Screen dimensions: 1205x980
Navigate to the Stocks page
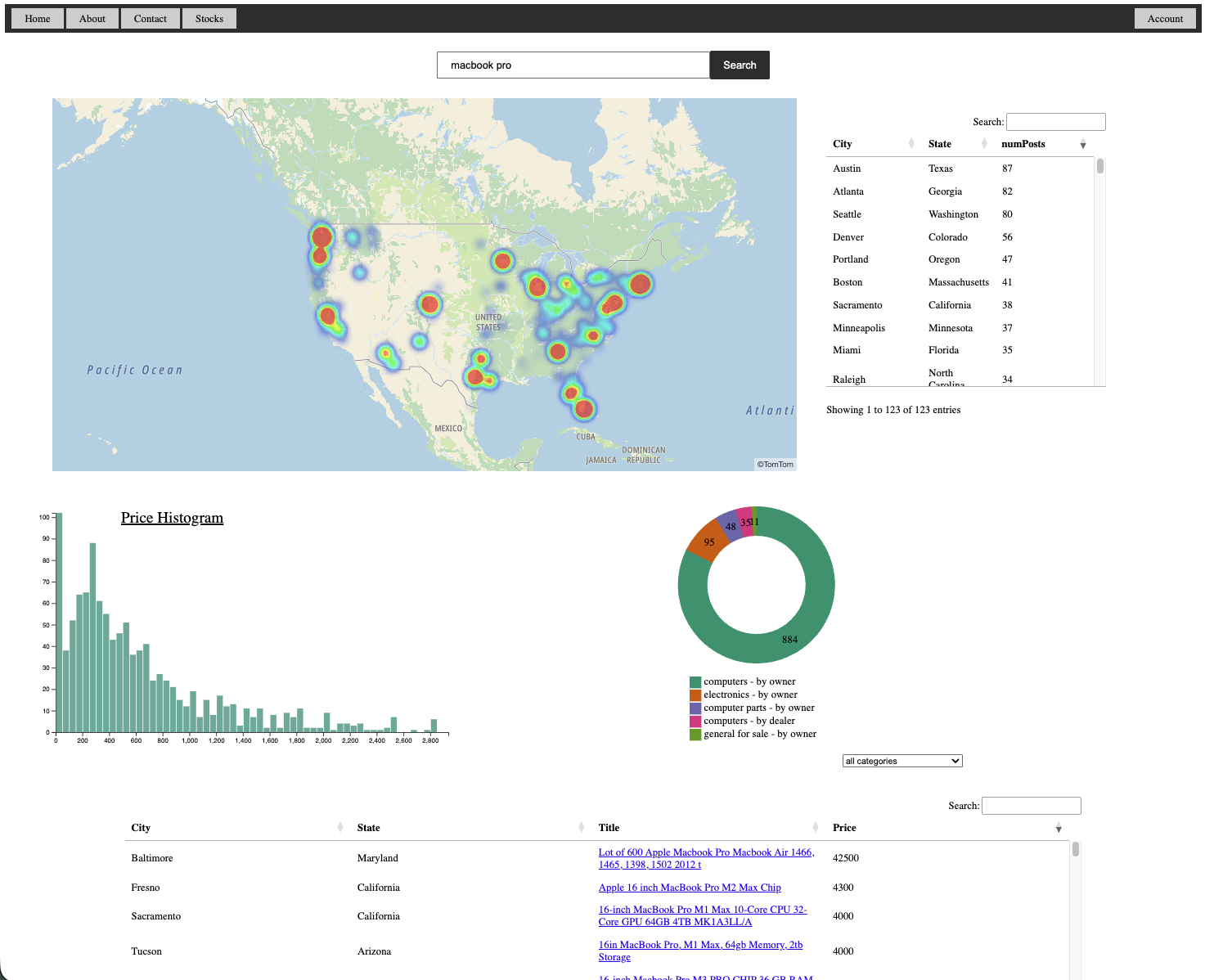point(209,19)
